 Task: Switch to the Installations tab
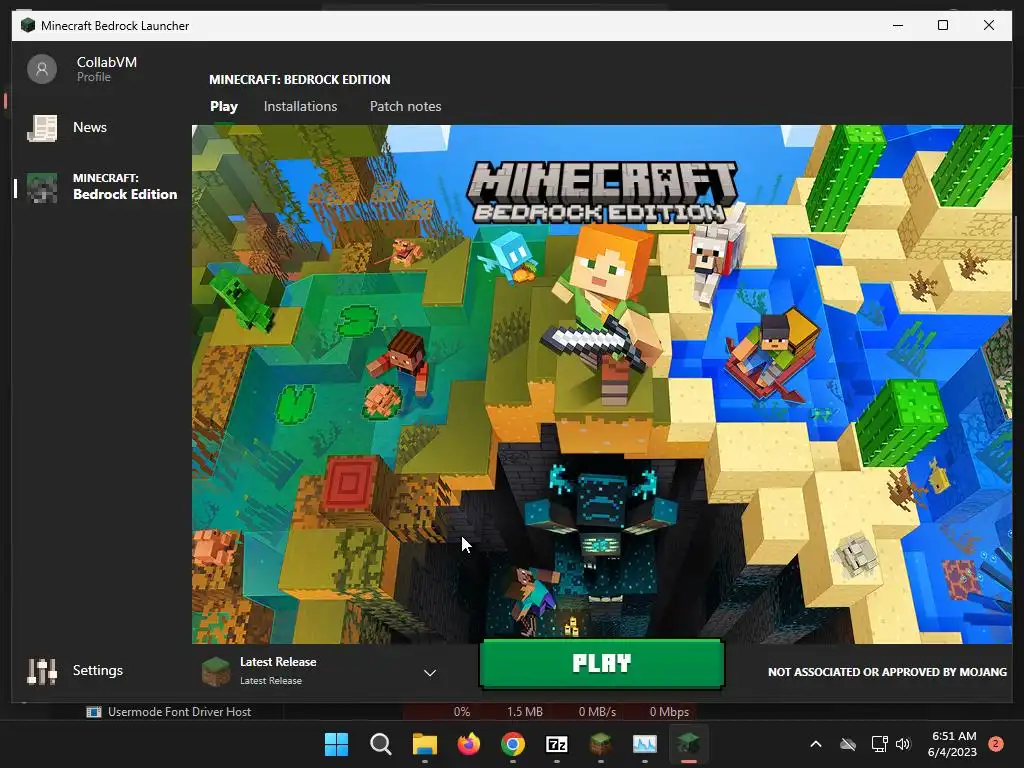[300, 106]
